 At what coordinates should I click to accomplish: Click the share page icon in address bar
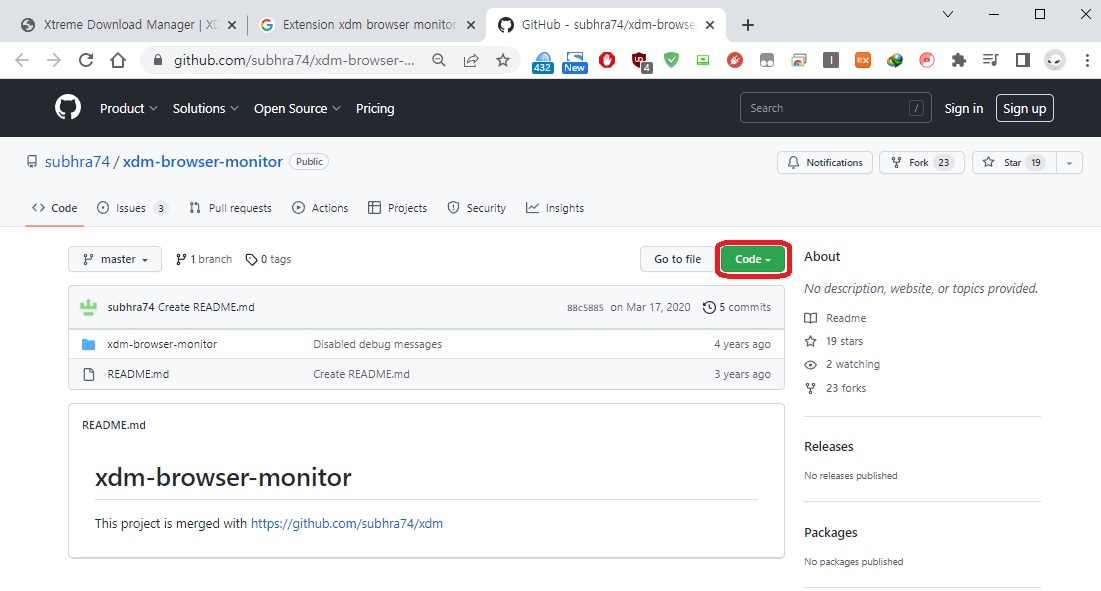[x=470, y=60]
